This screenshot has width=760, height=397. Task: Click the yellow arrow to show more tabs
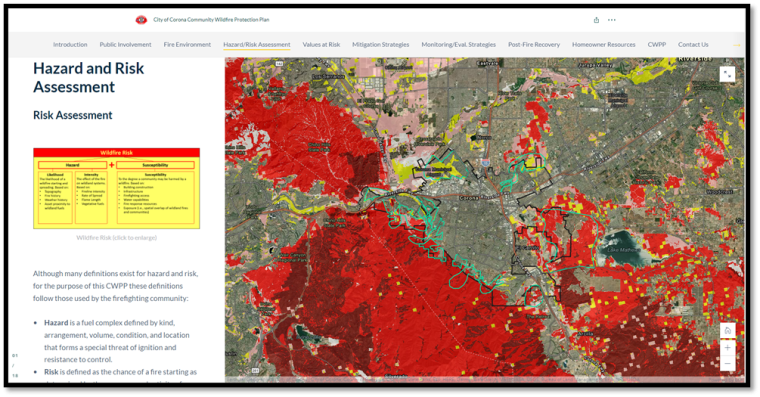[737, 45]
